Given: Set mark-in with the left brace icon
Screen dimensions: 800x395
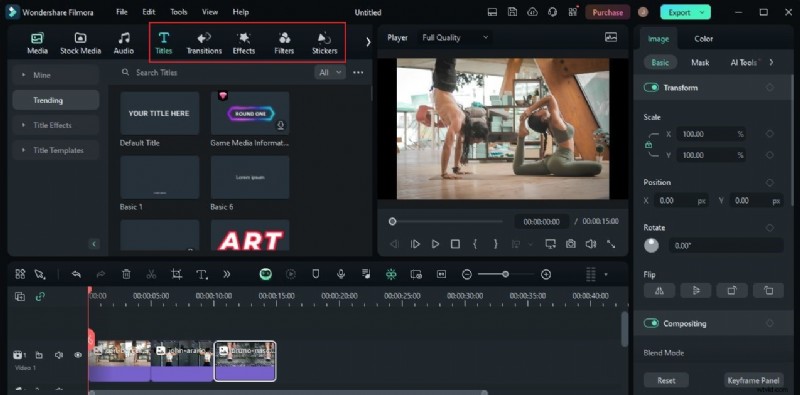Looking at the screenshot, I should click(x=475, y=244).
